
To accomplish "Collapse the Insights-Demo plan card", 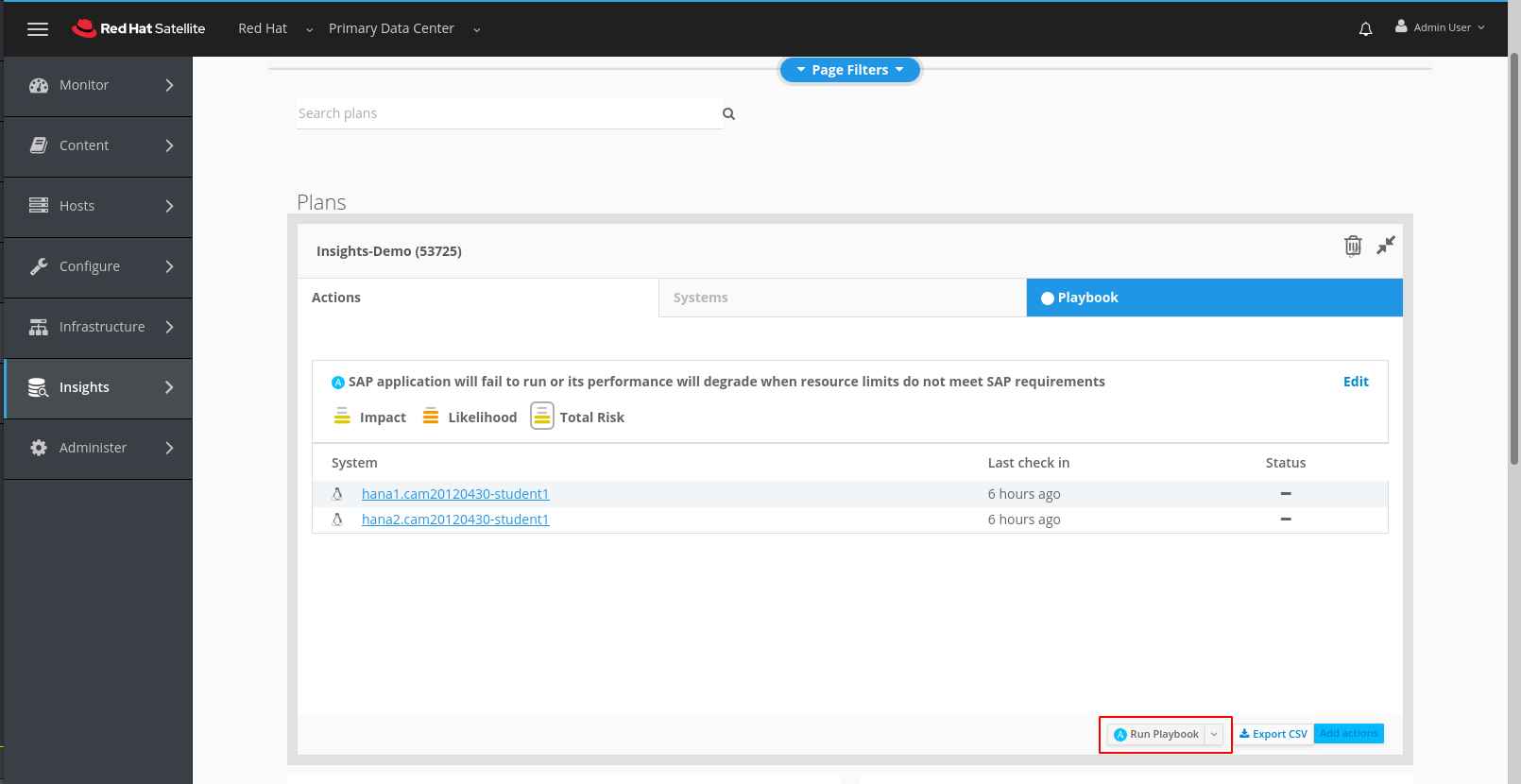I will (x=1386, y=246).
